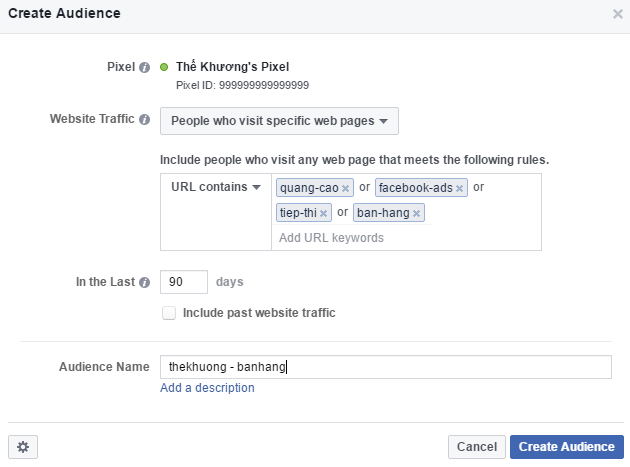Select the tiep-thi keyword tag
This screenshot has width=630, height=467.
coord(298,213)
